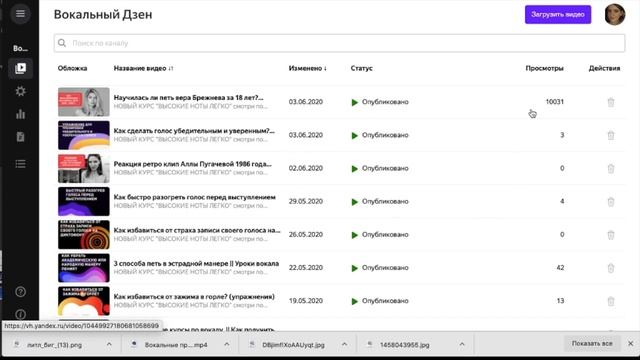640x360 pixels.
Task: Delete the Вера Брежнева video
Action: tap(611, 102)
